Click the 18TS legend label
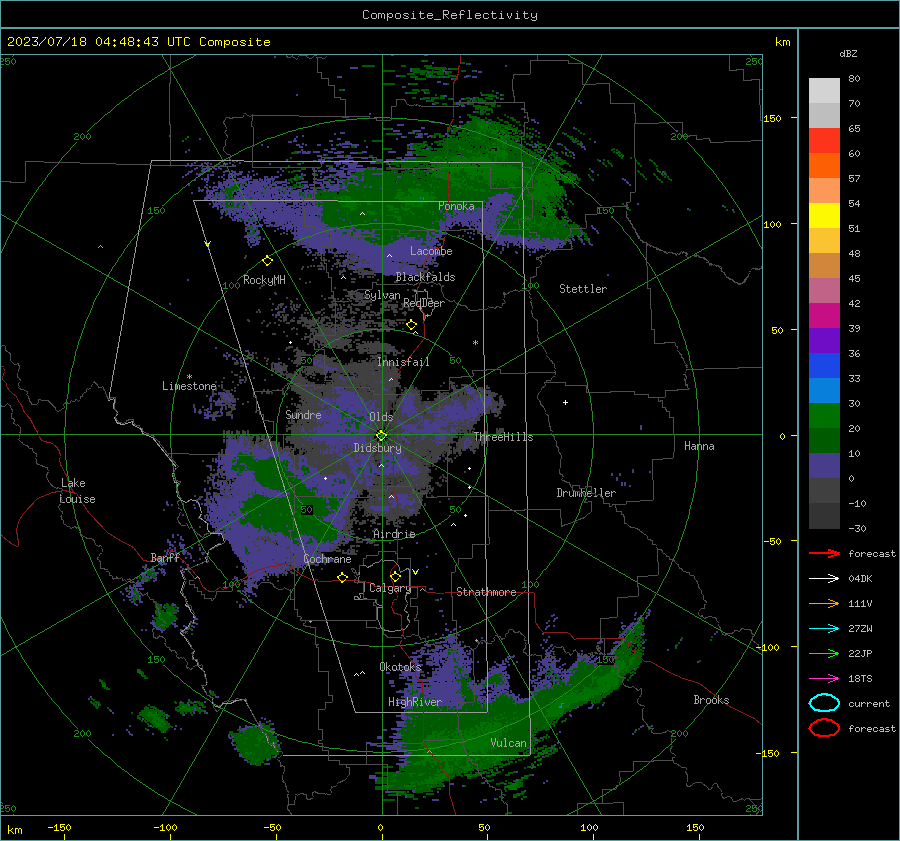 point(860,679)
